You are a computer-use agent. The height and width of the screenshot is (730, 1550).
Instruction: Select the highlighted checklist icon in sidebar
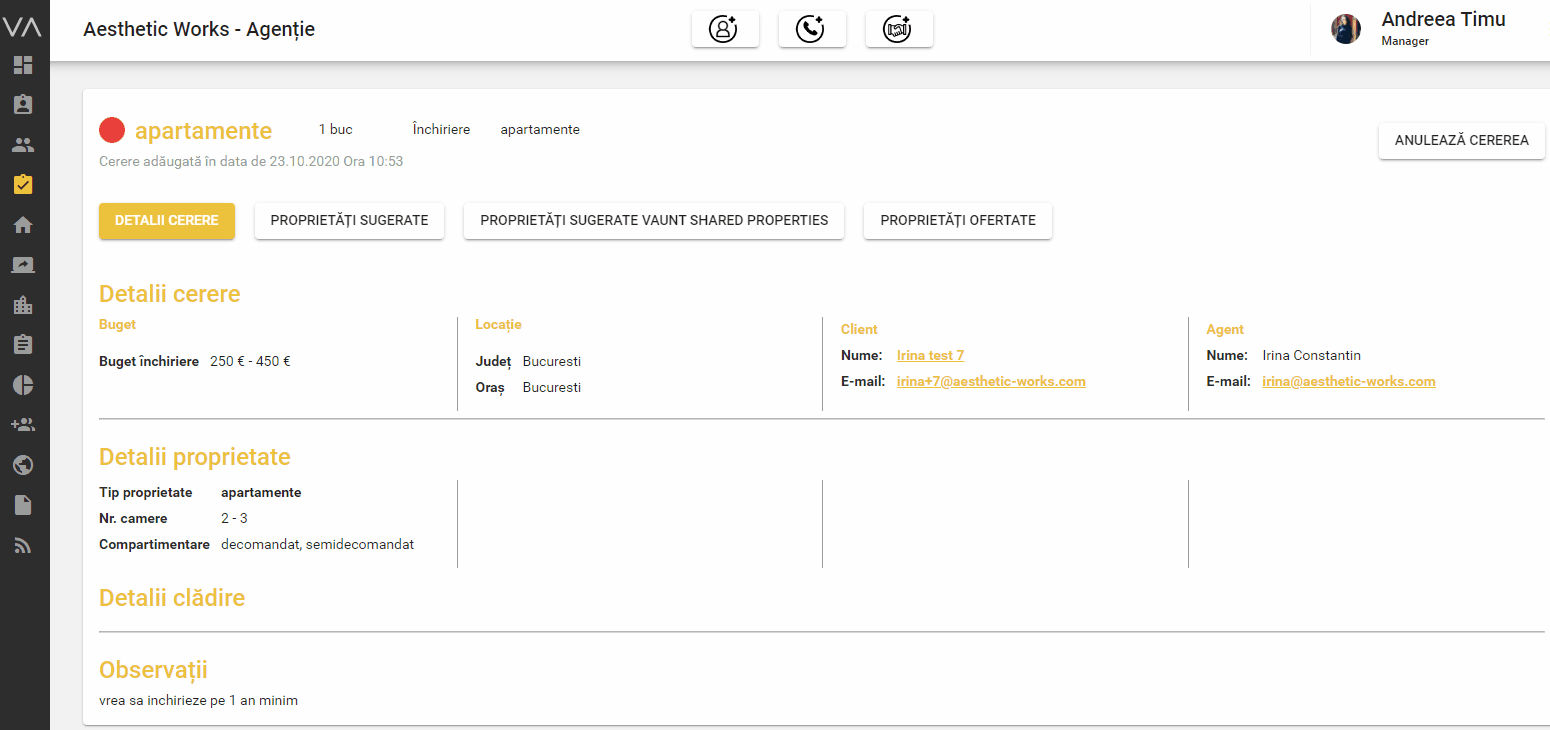tap(23, 185)
